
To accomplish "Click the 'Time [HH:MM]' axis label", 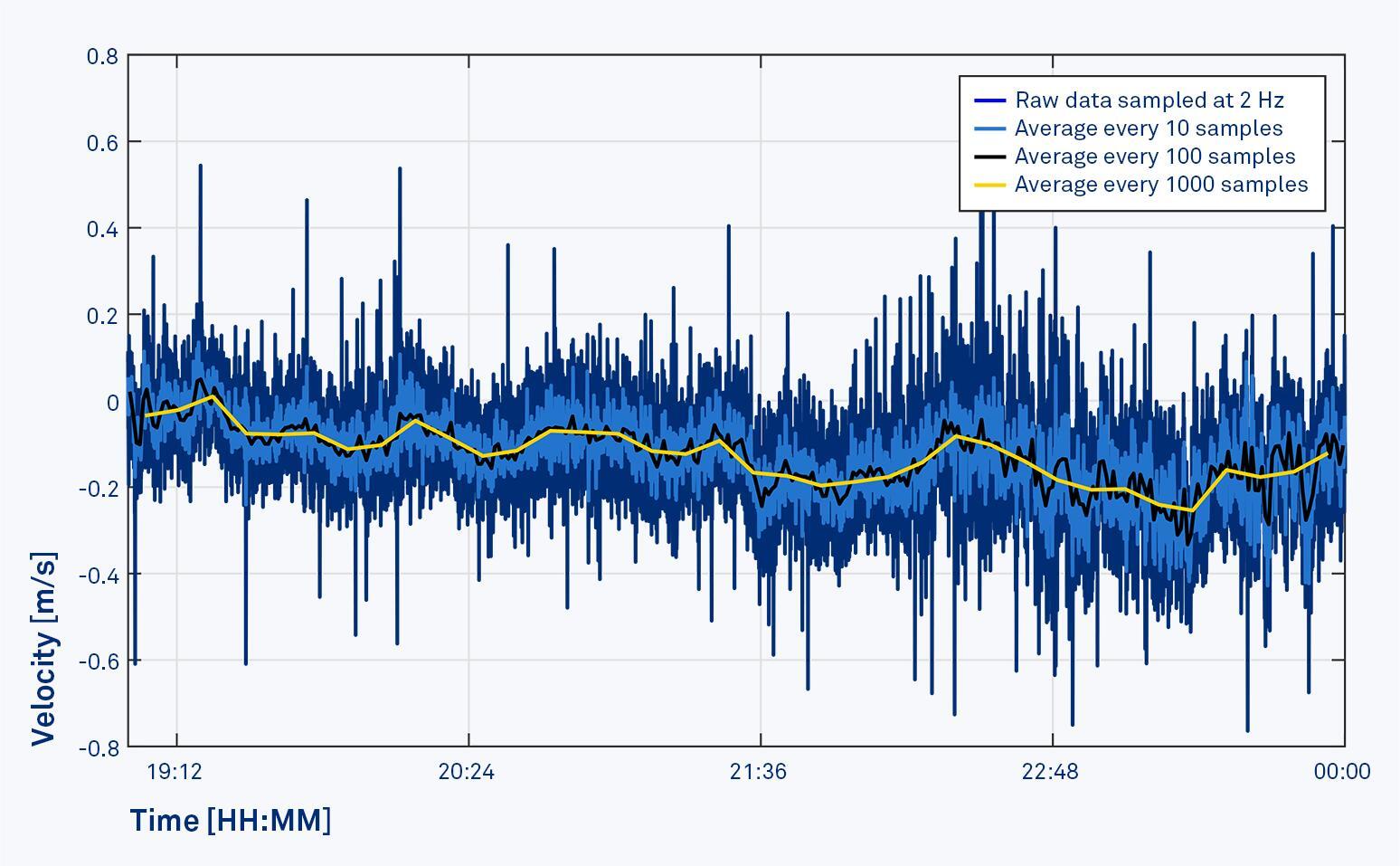I will [232, 820].
